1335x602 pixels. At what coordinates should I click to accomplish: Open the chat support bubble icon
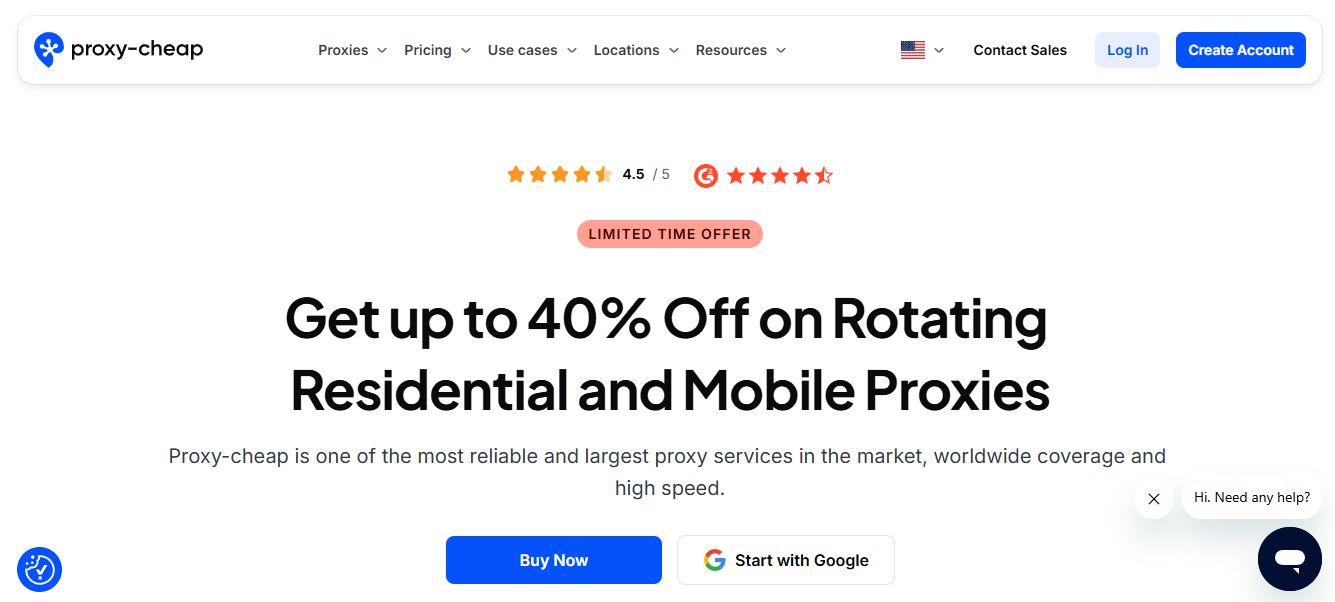pos(1289,559)
